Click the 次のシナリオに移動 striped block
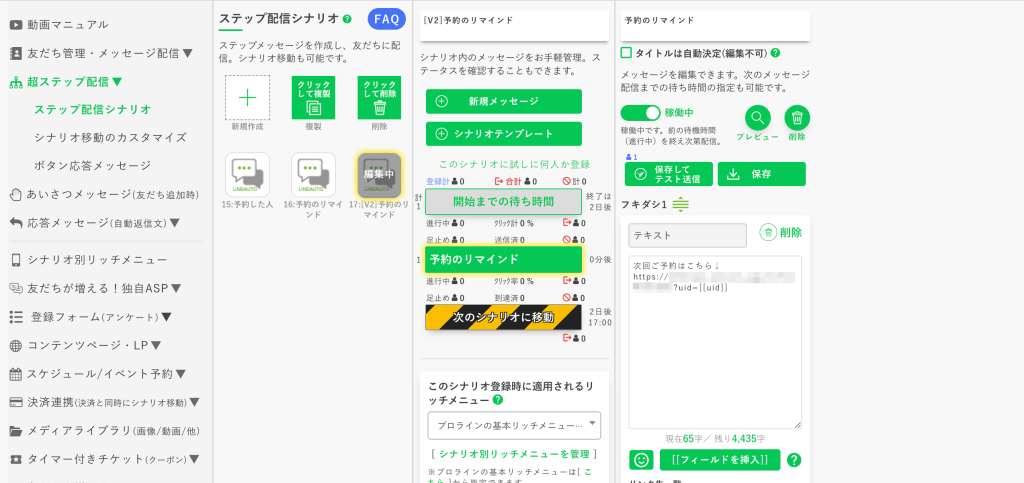 click(x=504, y=317)
